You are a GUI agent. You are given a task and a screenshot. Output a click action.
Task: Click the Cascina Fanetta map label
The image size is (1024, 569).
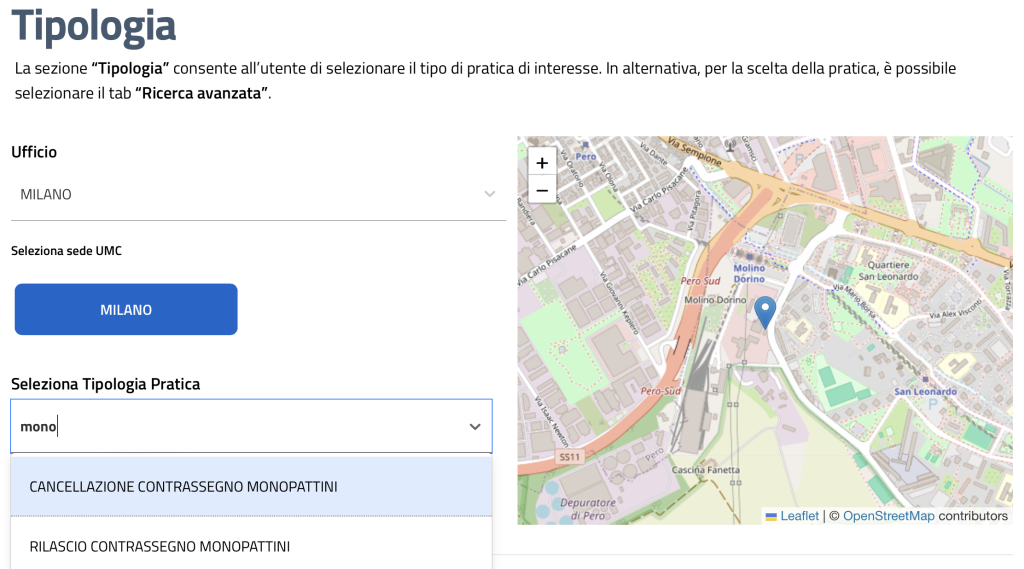click(706, 470)
